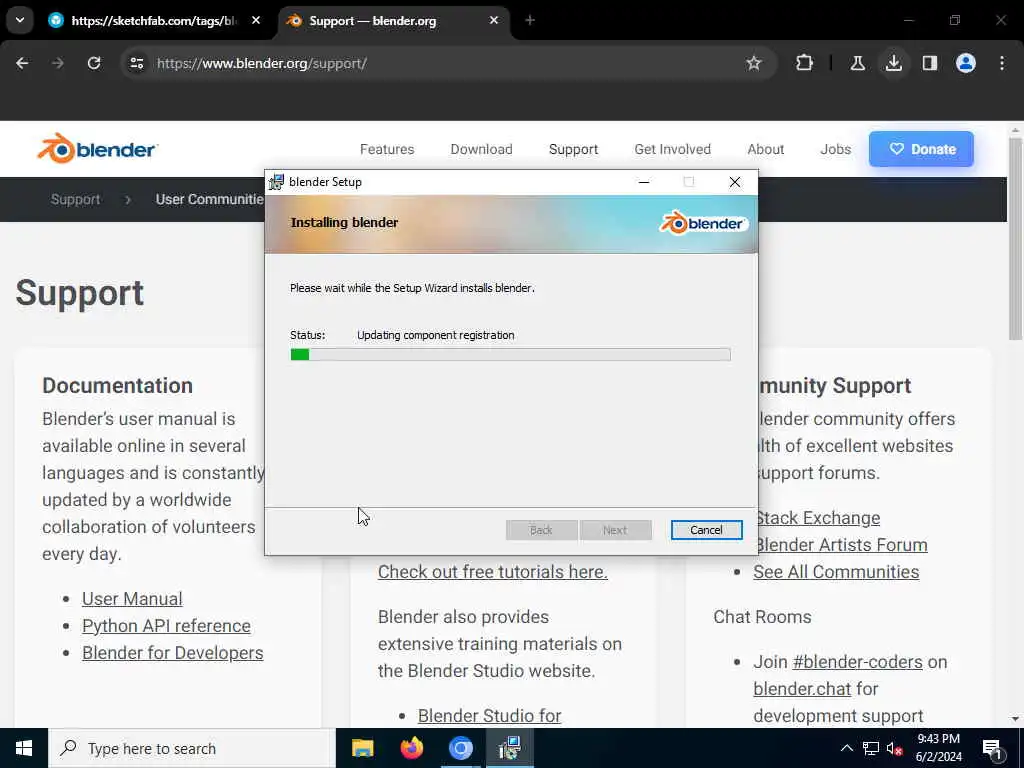
Task: Open the Jobs menu item
Action: [835, 149]
